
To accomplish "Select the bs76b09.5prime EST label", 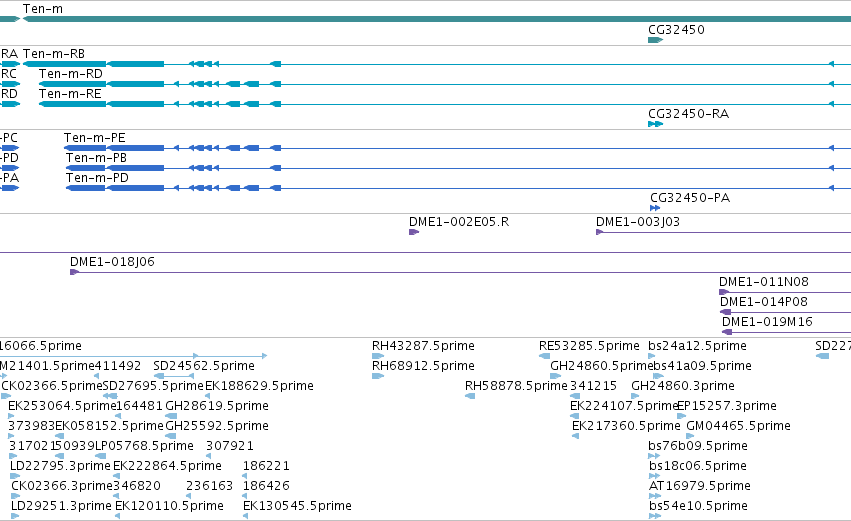I will coord(698,446).
